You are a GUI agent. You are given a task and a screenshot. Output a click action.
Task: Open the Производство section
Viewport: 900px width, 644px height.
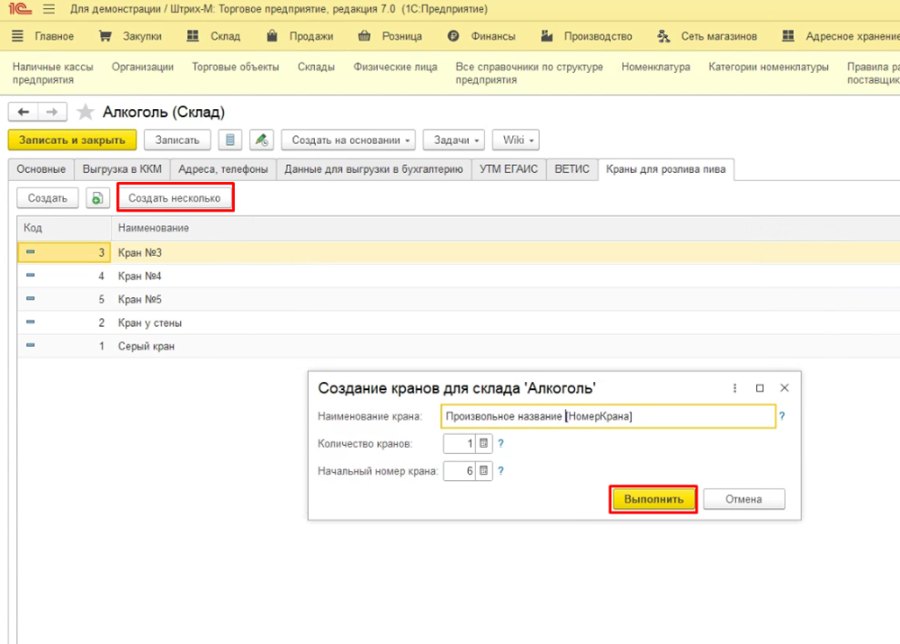click(587, 36)
